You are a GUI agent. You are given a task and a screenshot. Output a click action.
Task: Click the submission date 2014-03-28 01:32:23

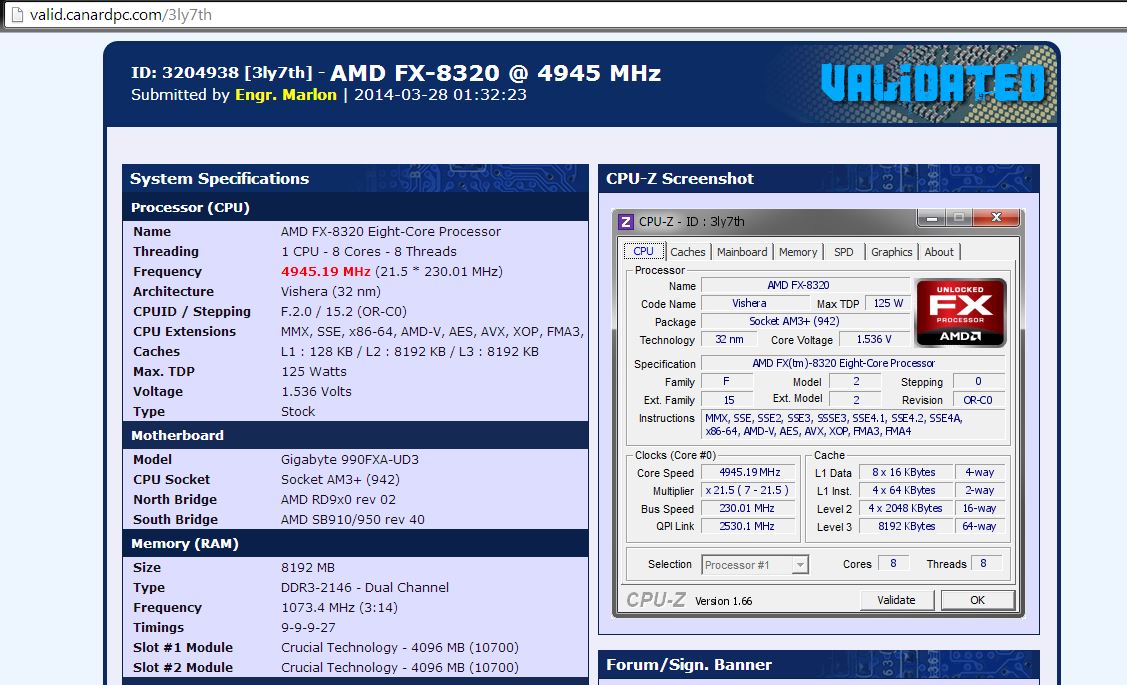441,95
